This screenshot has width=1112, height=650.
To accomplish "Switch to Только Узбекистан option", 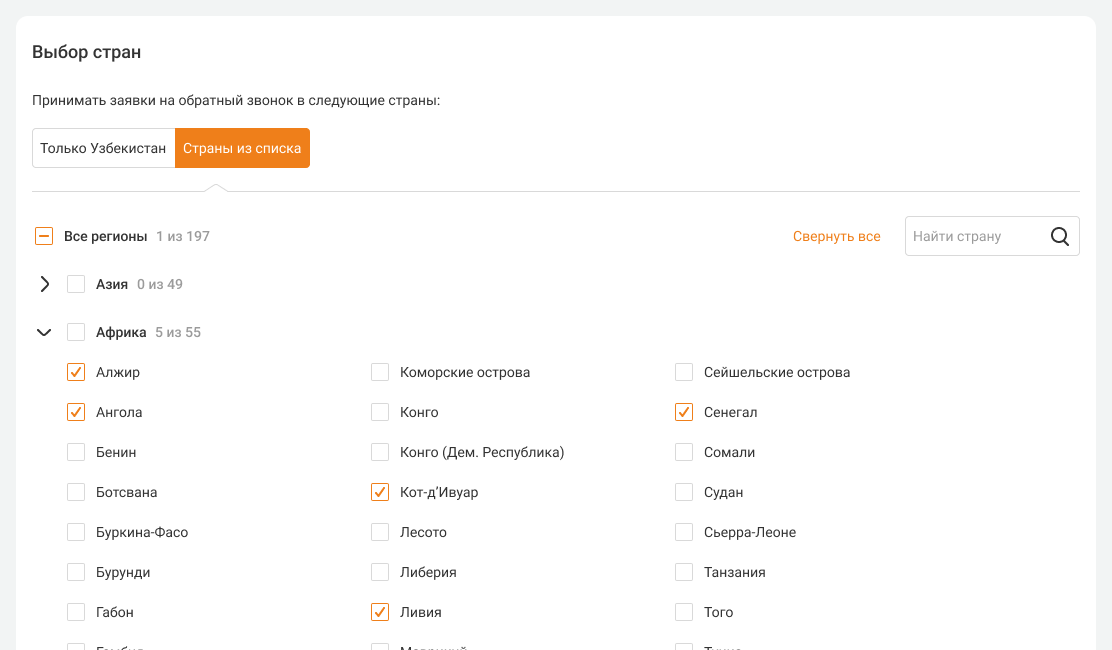I will tap(103, 148).
